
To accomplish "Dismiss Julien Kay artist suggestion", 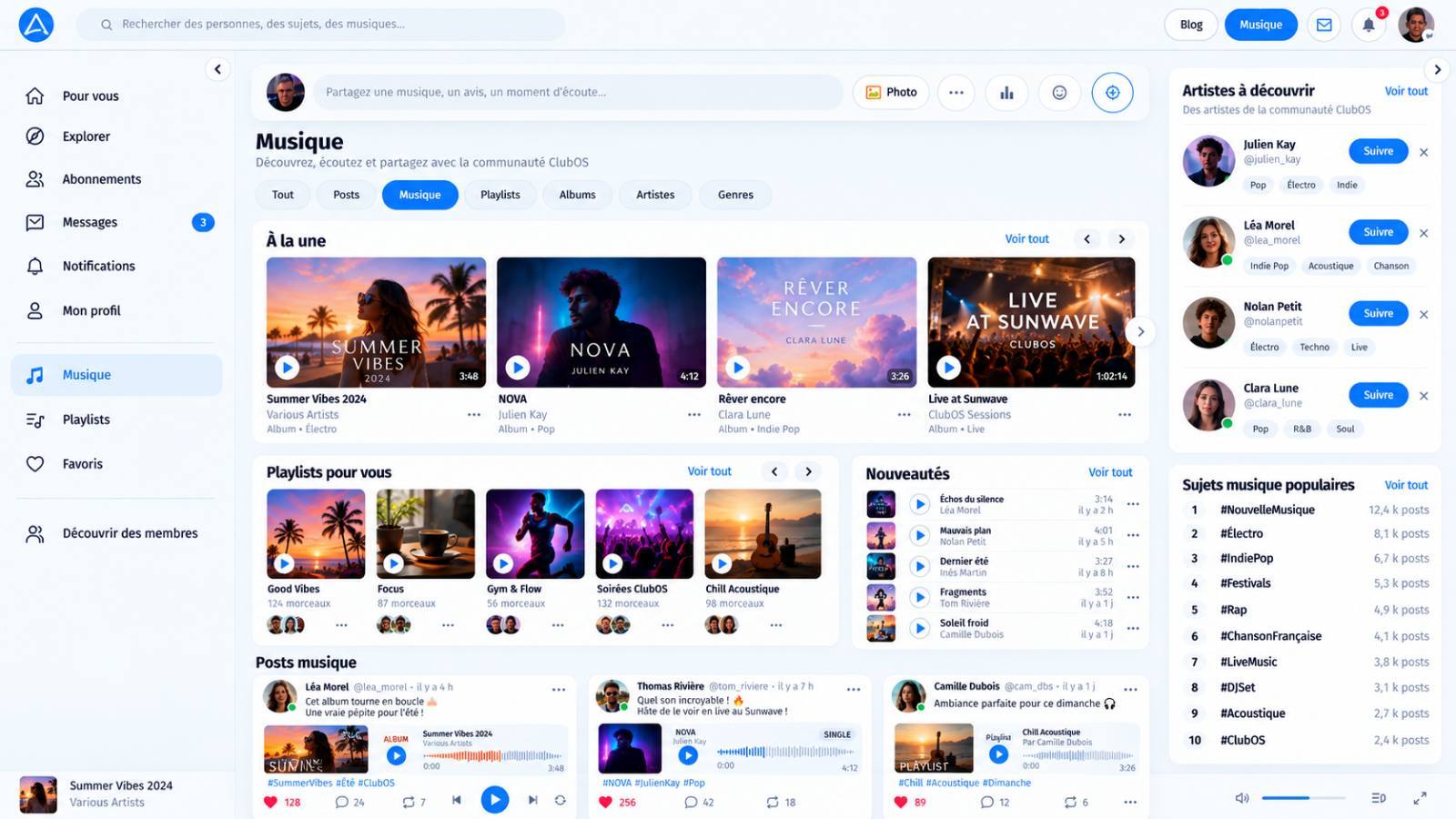I will (x=1424, y=152).
